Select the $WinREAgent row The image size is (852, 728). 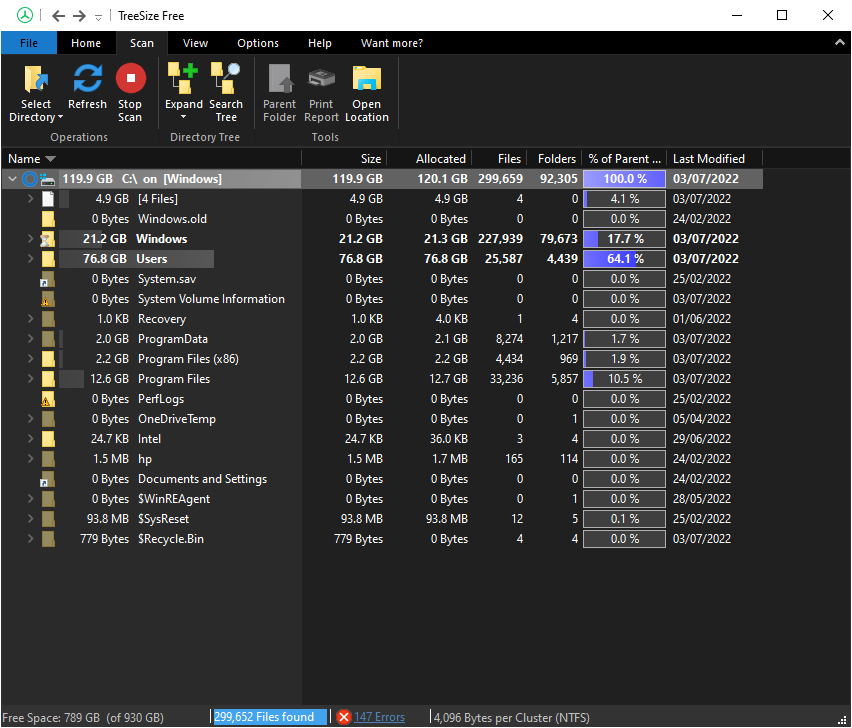(382, 499)
